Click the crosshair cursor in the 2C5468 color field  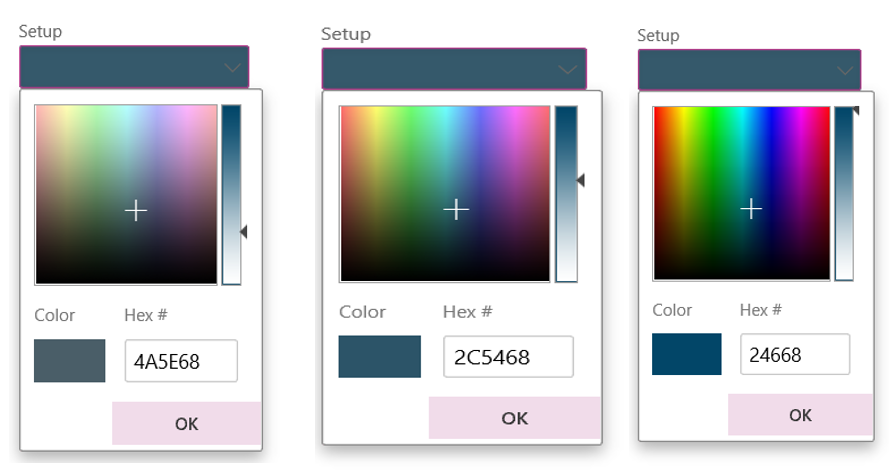(456, 209)
